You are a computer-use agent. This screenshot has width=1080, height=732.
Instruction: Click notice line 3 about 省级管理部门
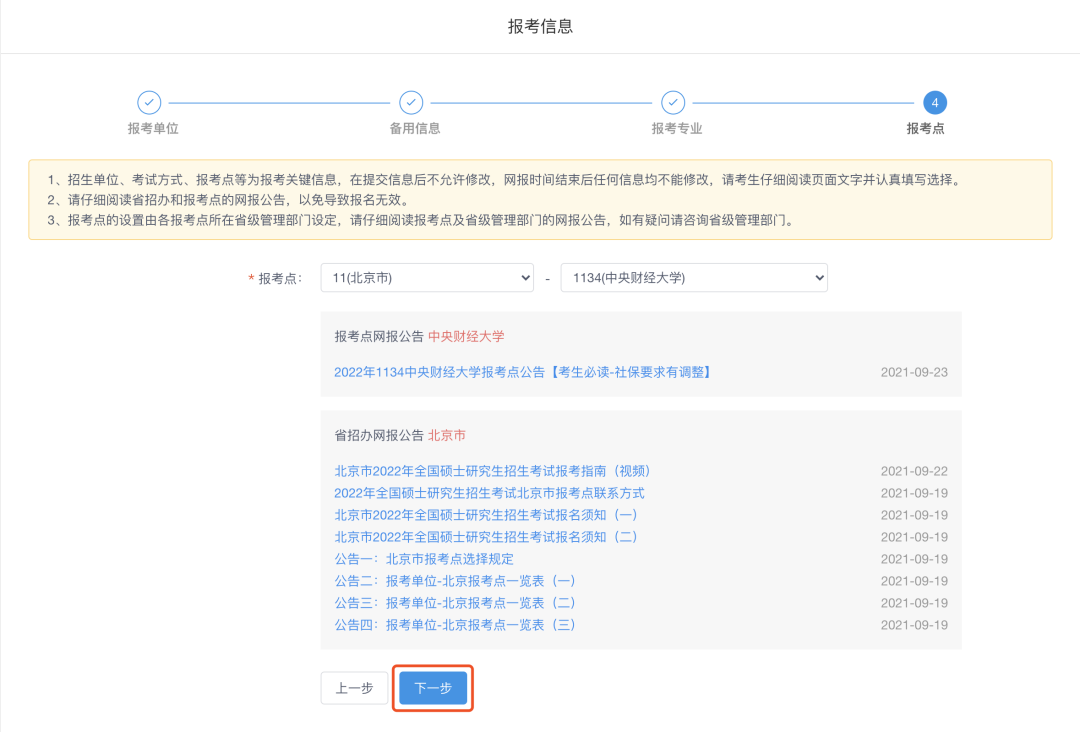pos(422,220)
